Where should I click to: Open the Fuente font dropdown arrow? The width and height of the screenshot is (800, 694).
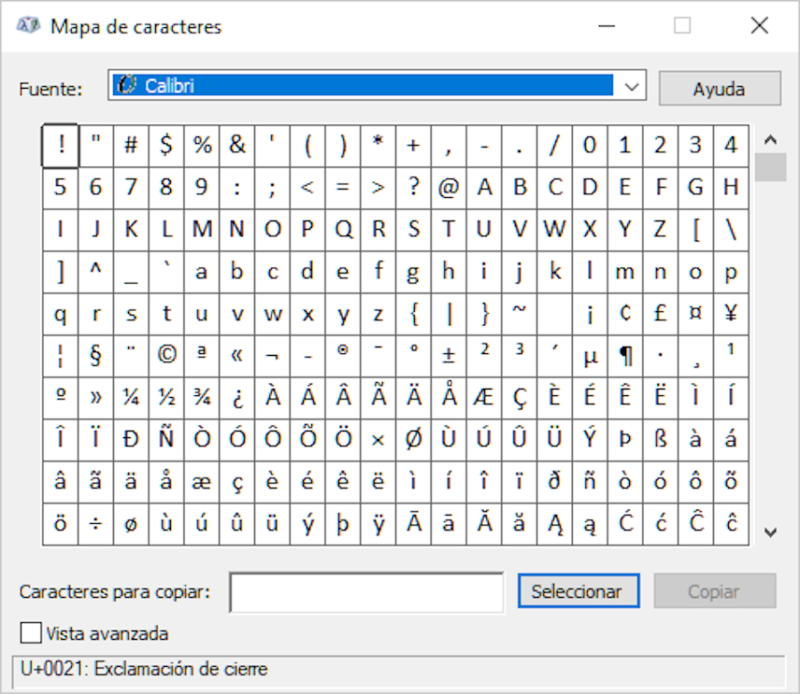point(631,87)
